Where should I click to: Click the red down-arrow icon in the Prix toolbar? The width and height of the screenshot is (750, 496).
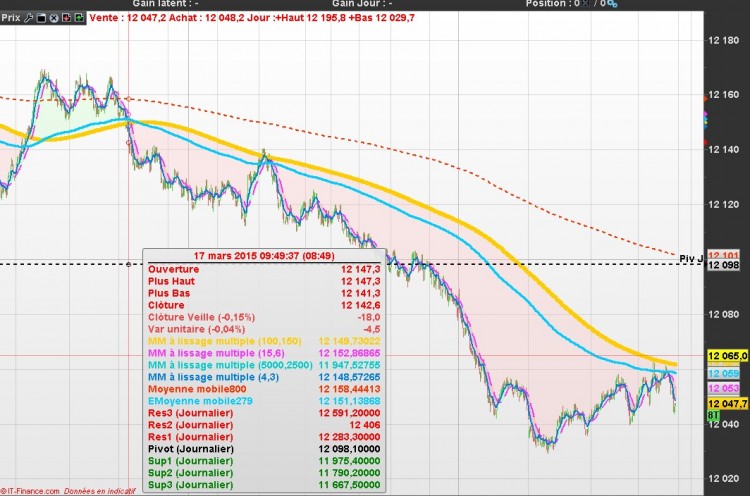coord(66,18)
